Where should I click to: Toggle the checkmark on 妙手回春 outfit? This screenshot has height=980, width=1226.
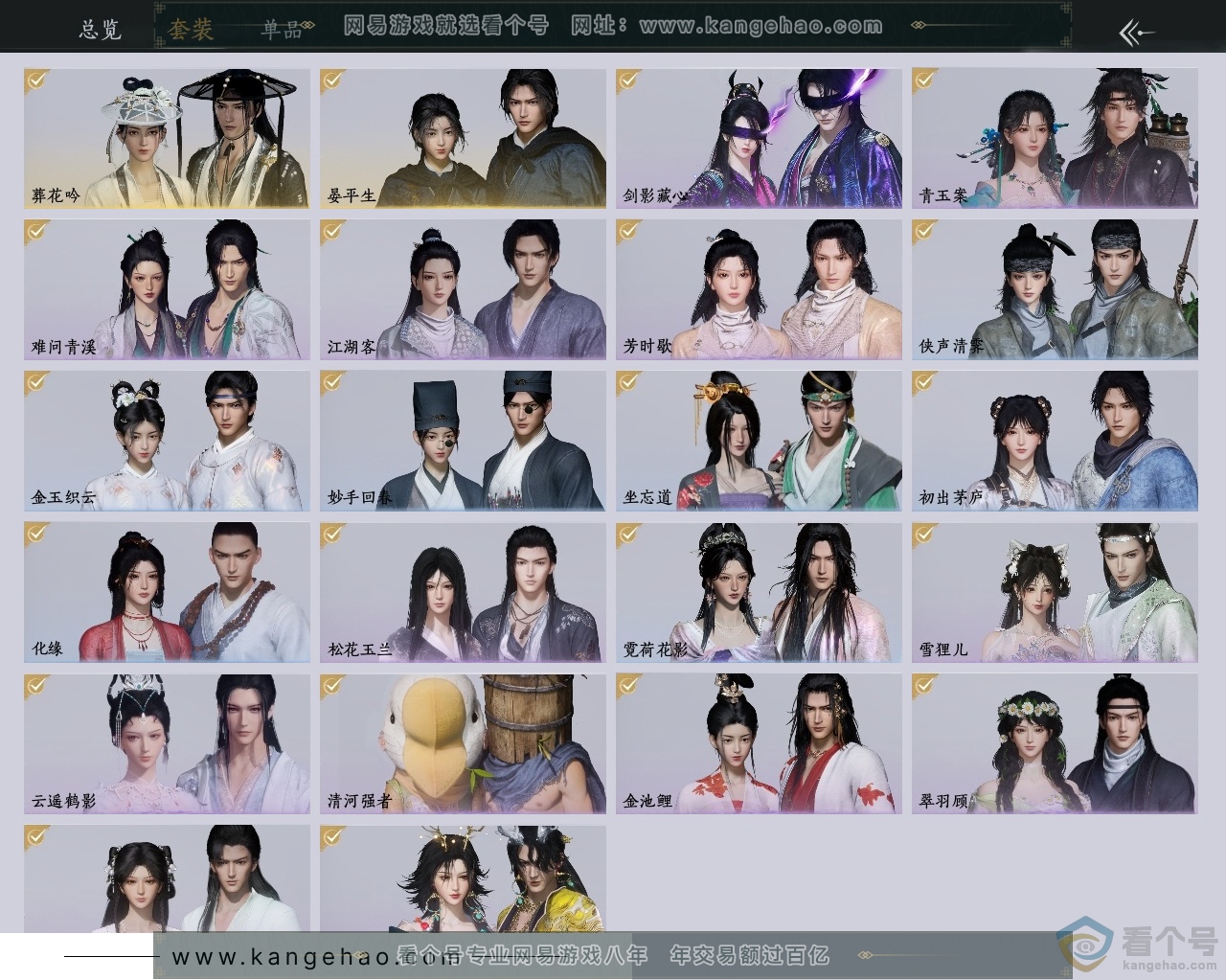click(333, 384)
